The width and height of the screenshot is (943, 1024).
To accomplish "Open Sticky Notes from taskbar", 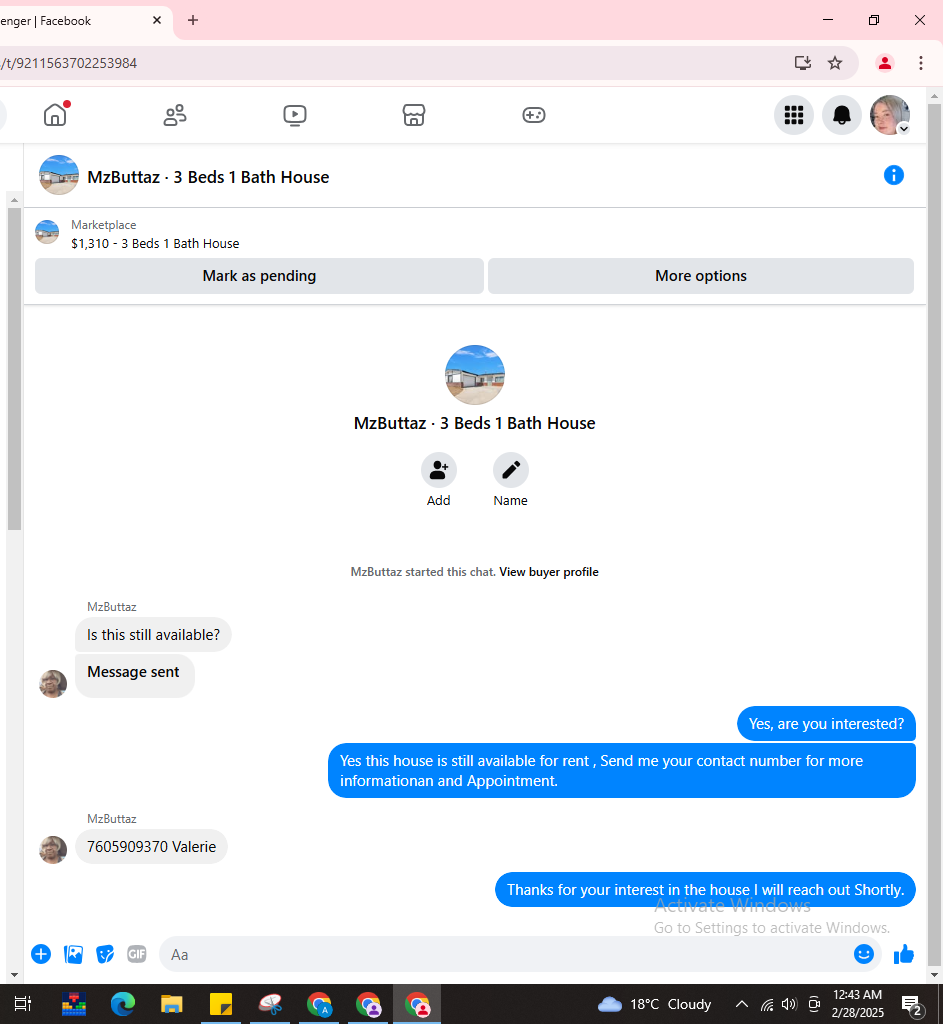I will tap(221, 1004).
